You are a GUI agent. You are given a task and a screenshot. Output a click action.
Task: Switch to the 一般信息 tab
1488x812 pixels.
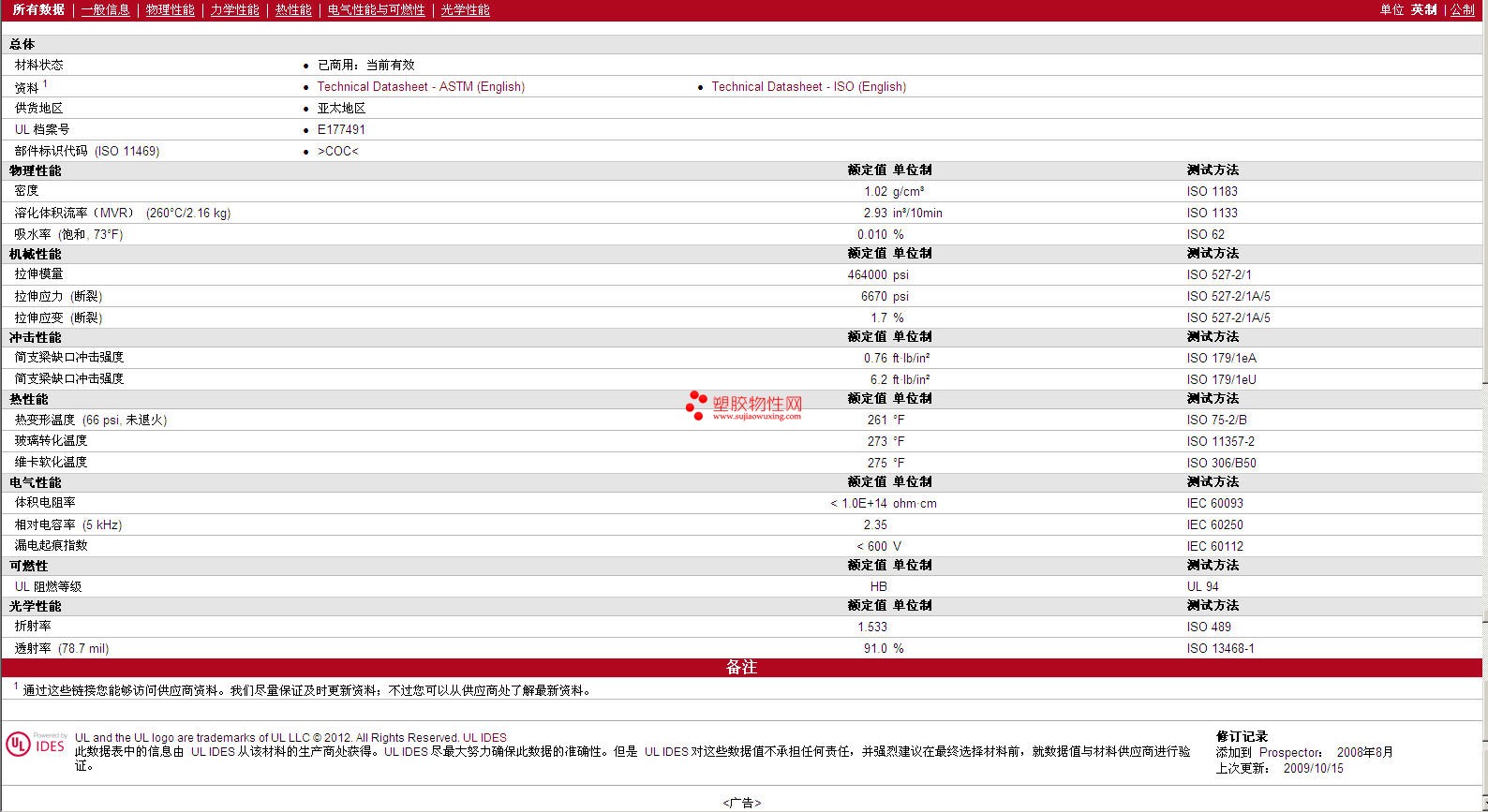pos(105,9)
